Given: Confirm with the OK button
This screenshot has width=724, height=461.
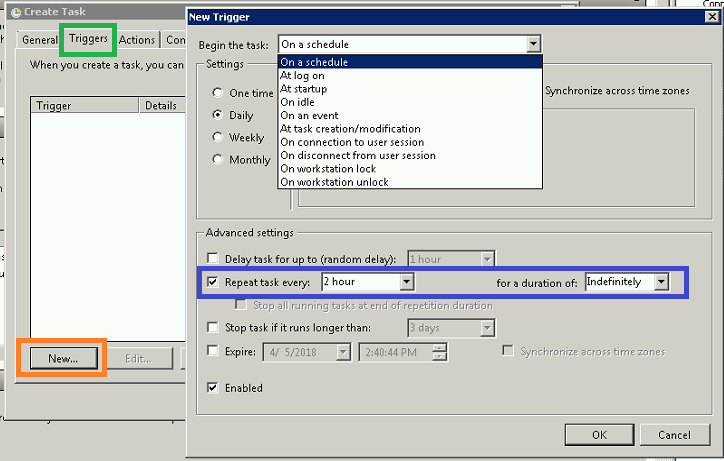Looking at the screenshot, I should tap(599, 435).
